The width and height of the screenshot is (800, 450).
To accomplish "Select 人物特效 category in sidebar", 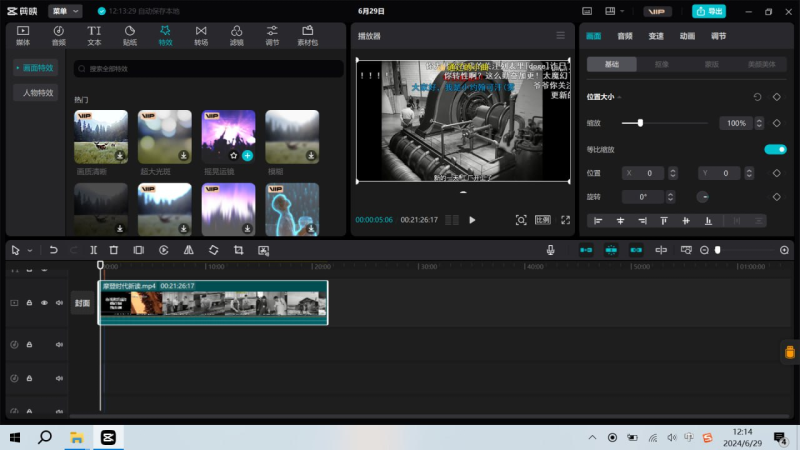I will 37,93.
